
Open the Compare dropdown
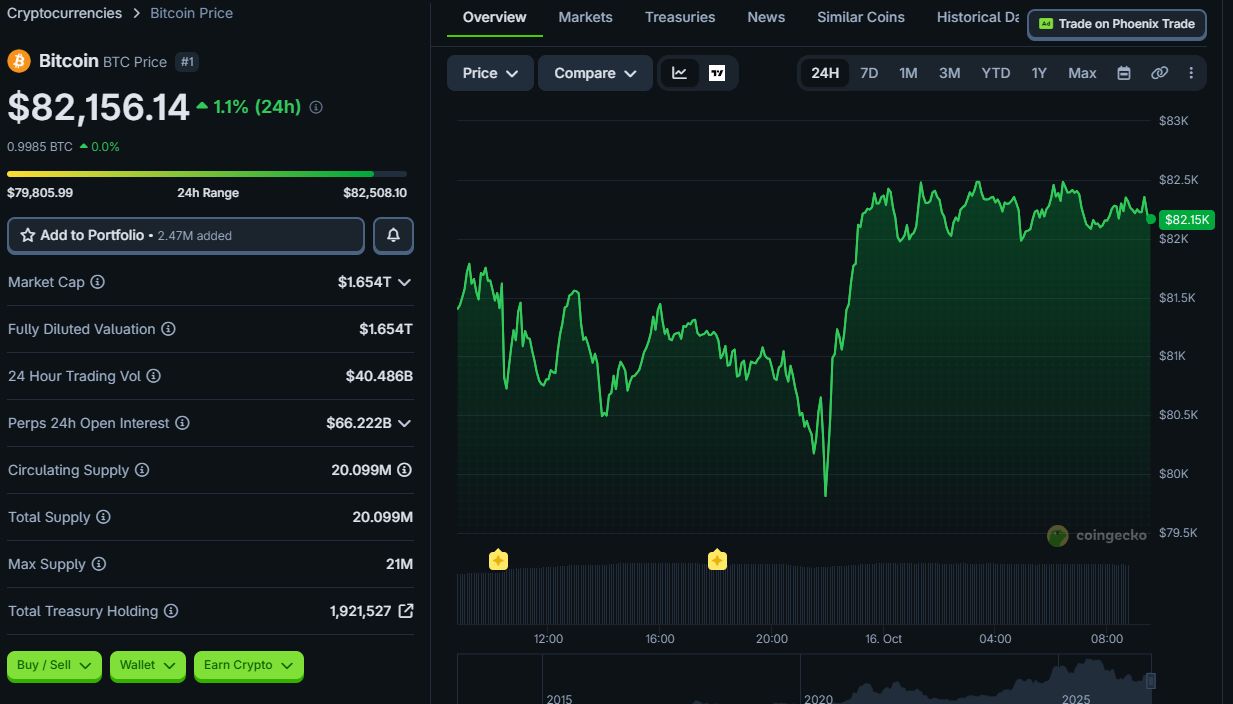pyautogui.click(x=595, y=73)
